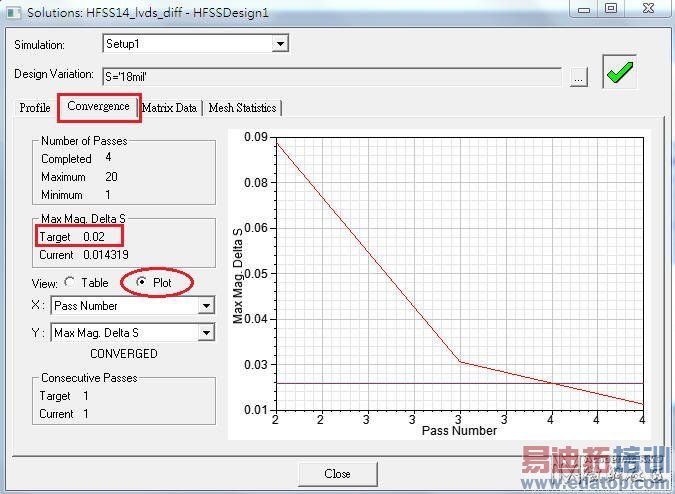The width and height of the screenshot is (675, 494).
Task: Open the Y axis Max Mag. Delta S dropdown
Action: 206,333
